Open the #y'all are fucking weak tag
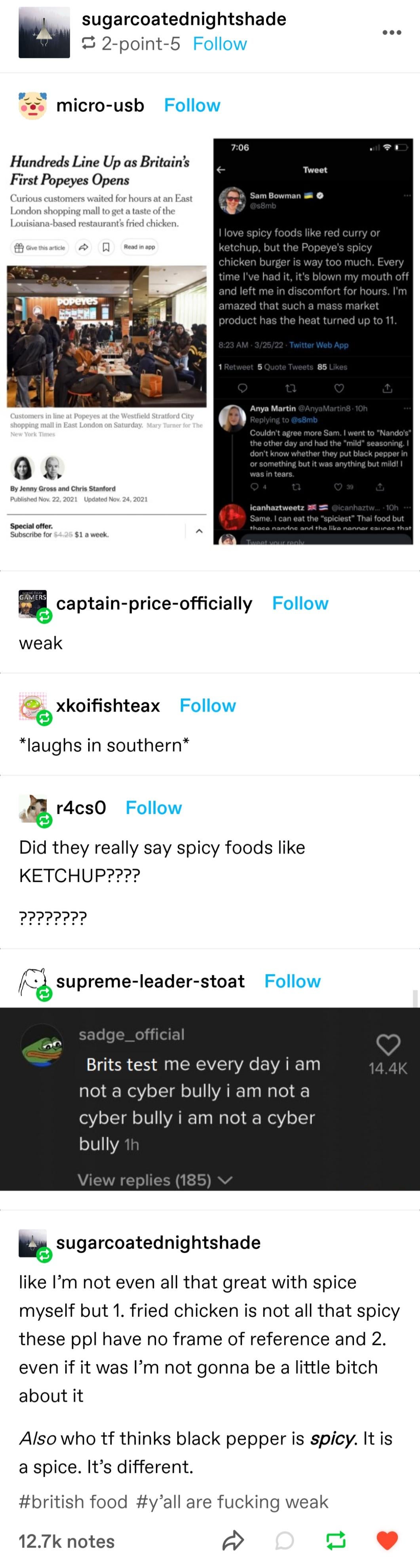 232,1502
